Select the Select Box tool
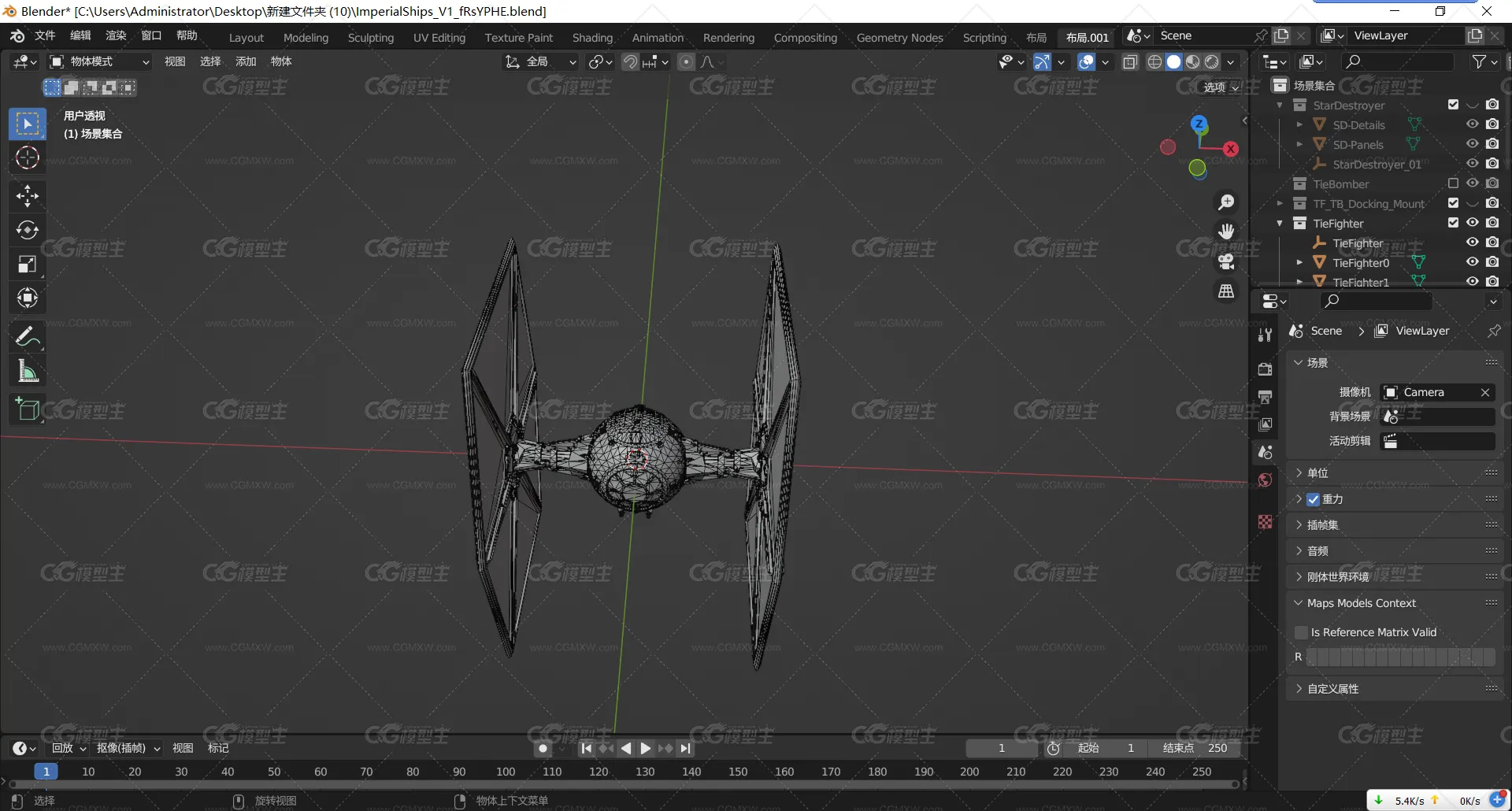The image size is (1512, 811). [28, 124]
